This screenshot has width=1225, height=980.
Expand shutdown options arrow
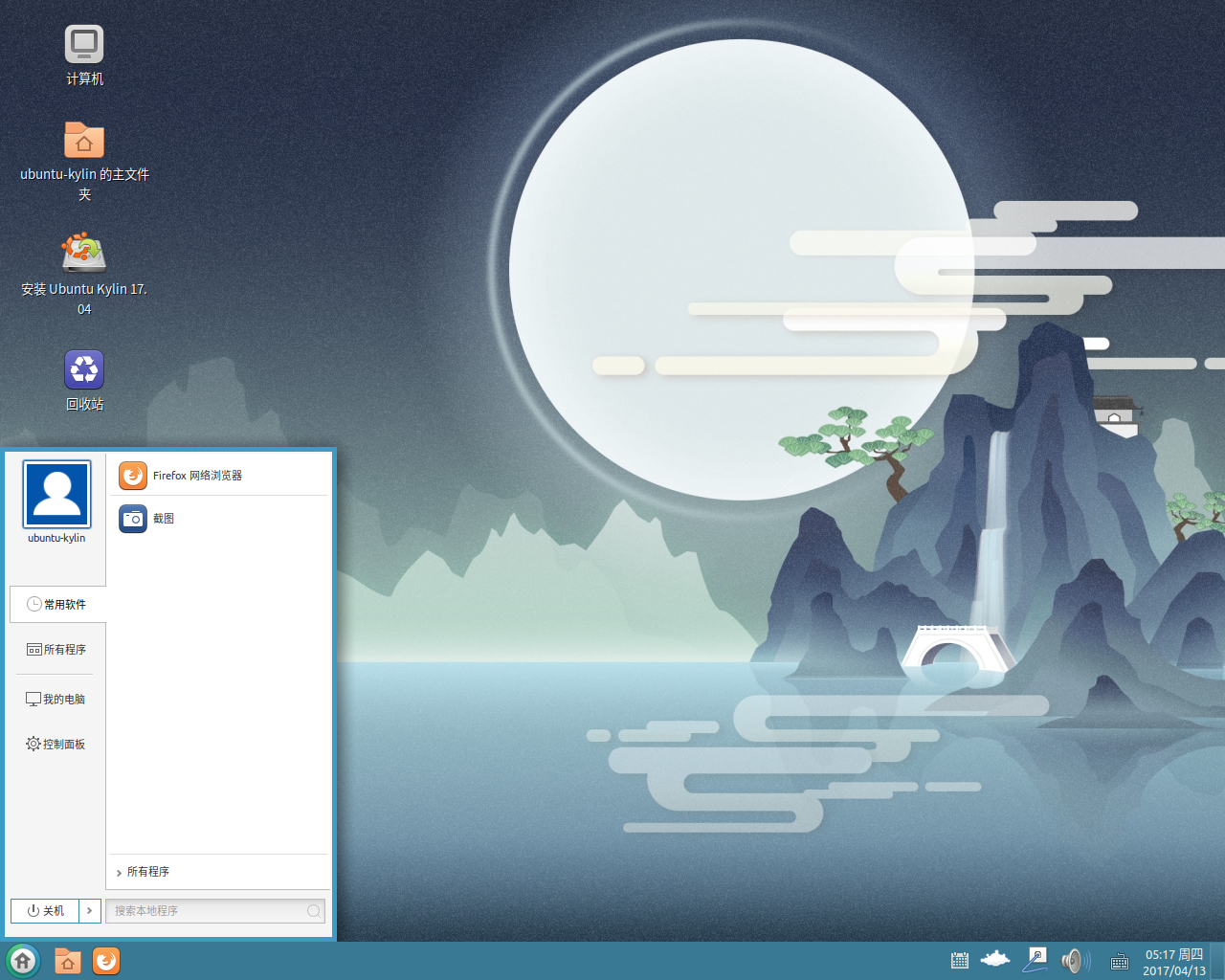(x=89, y=911)
